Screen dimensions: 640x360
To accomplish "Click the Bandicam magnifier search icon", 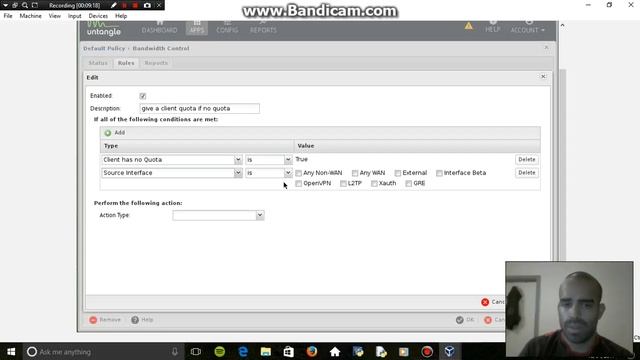I will point(25,5).
